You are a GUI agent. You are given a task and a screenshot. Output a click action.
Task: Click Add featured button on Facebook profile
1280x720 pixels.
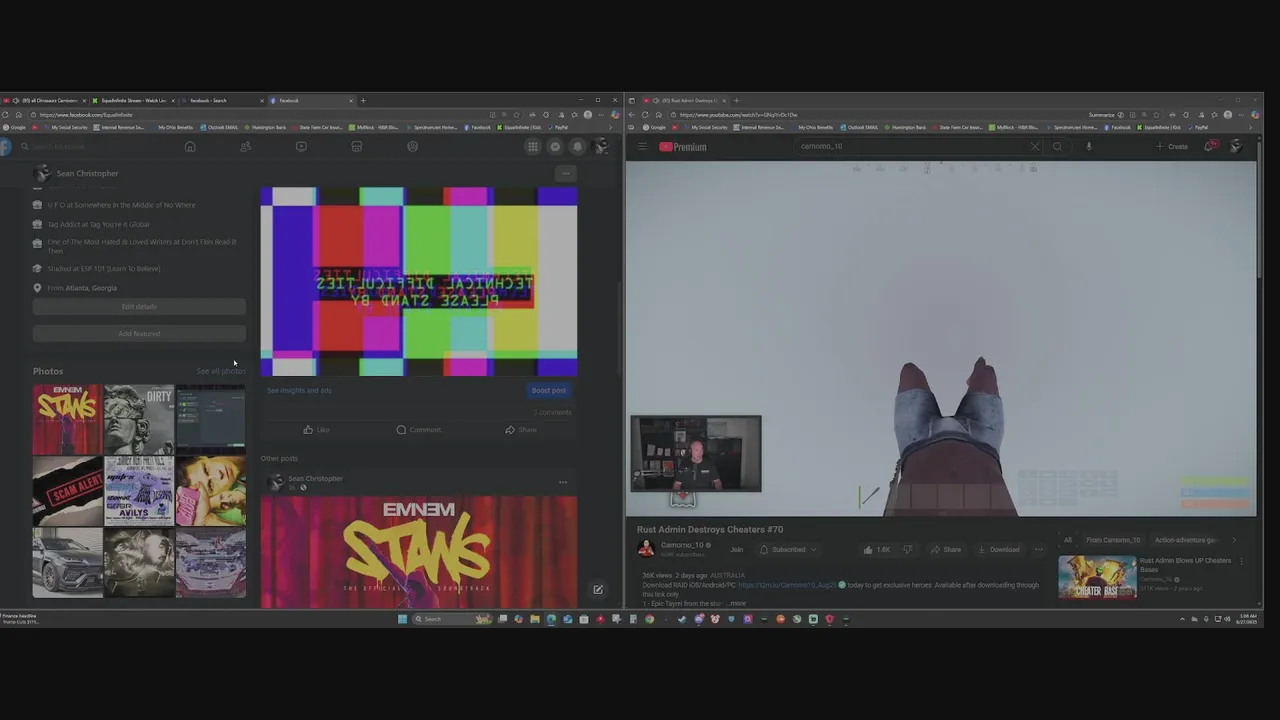[x=139, y=334]
